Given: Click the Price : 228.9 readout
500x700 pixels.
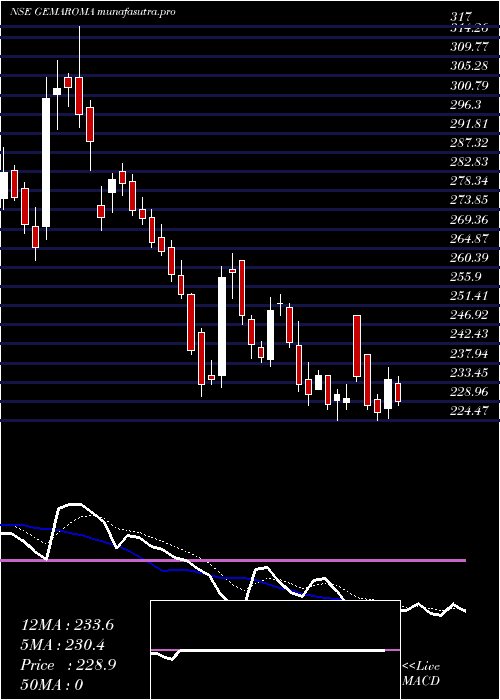Looking at the screenshot, I should click(69, 665).
